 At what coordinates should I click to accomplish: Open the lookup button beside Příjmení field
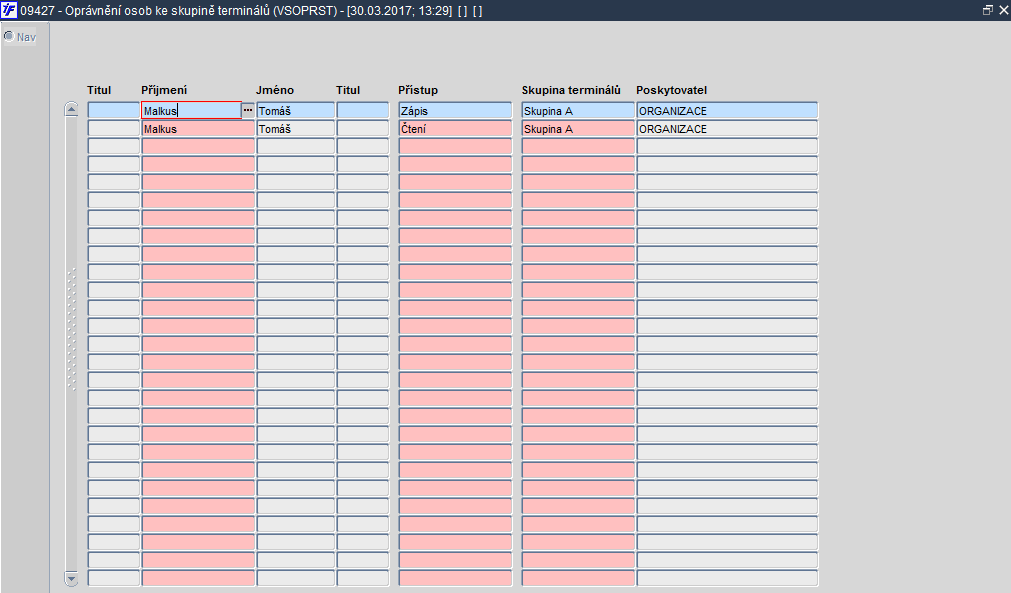248,110
